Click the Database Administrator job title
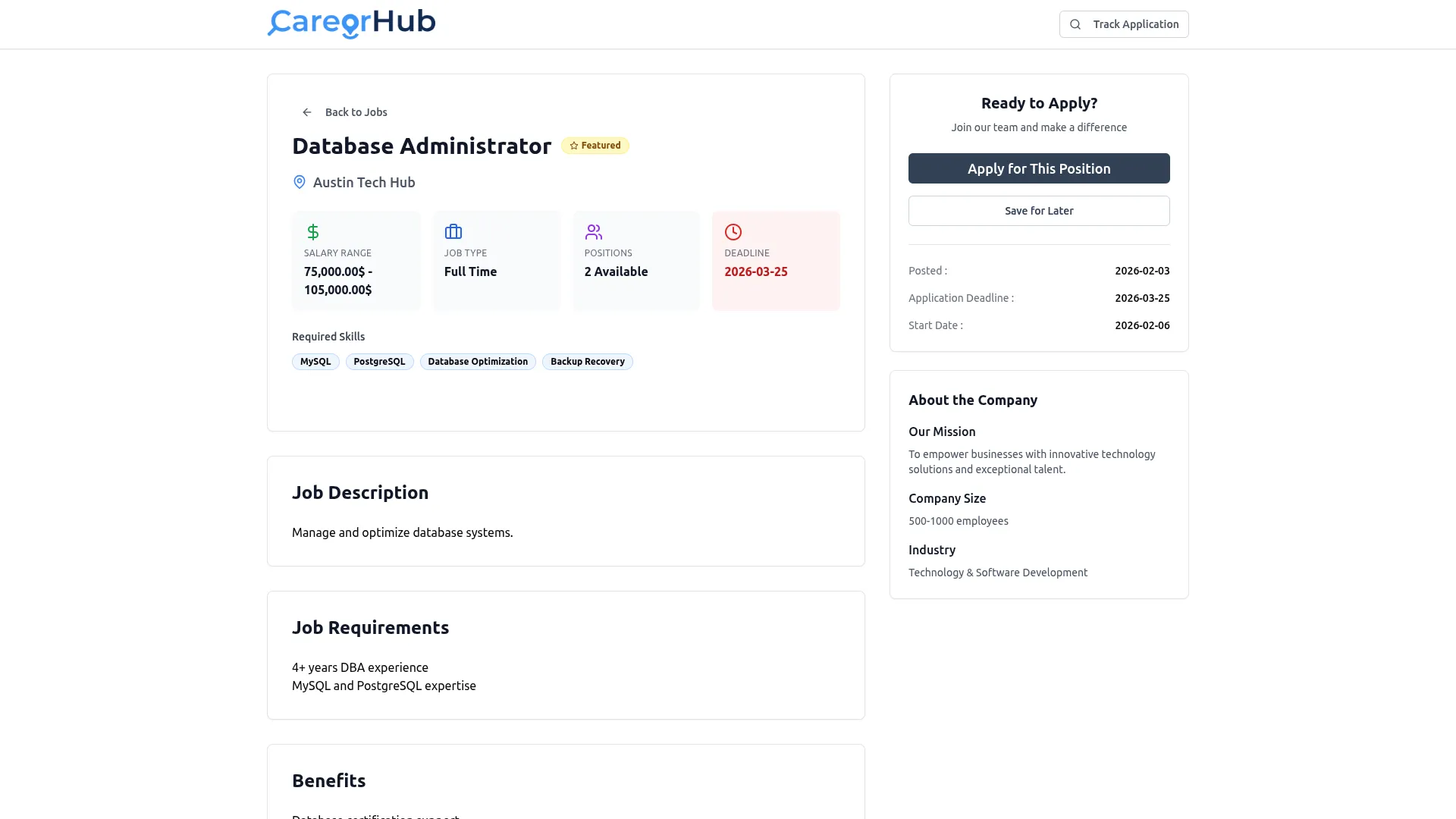 [422, 146]
